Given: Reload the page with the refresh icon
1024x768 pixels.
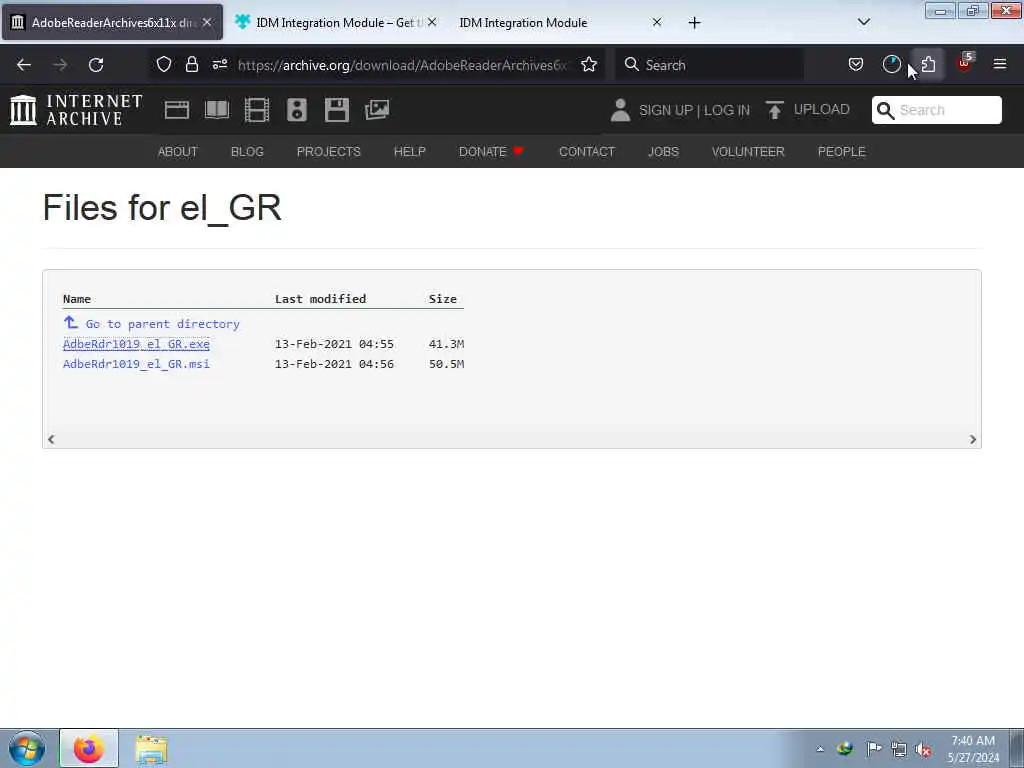Looking at the screenshot, I should click(96, 65).
